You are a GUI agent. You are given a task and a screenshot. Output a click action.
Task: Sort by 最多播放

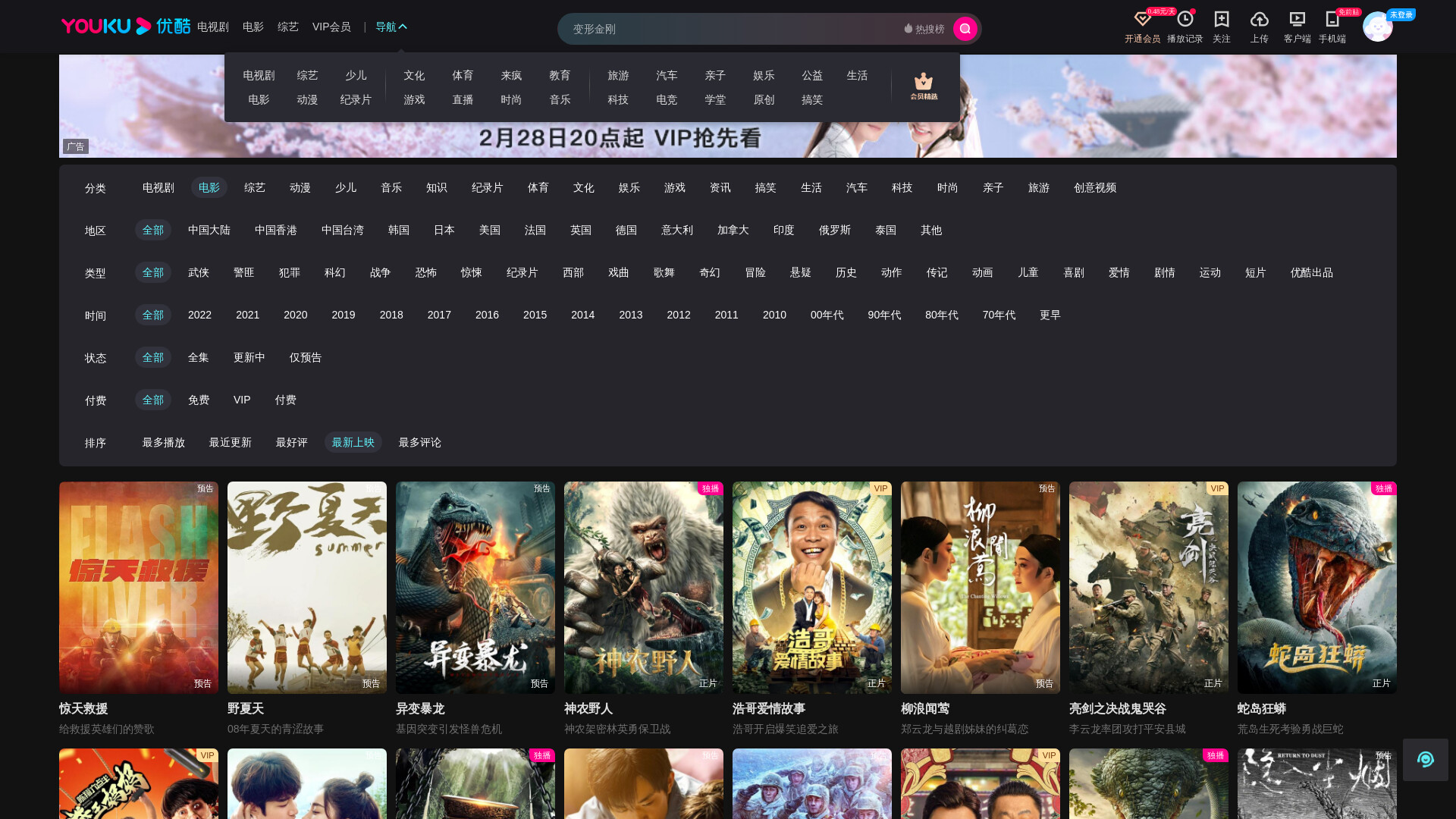click(x=164, y=442)
